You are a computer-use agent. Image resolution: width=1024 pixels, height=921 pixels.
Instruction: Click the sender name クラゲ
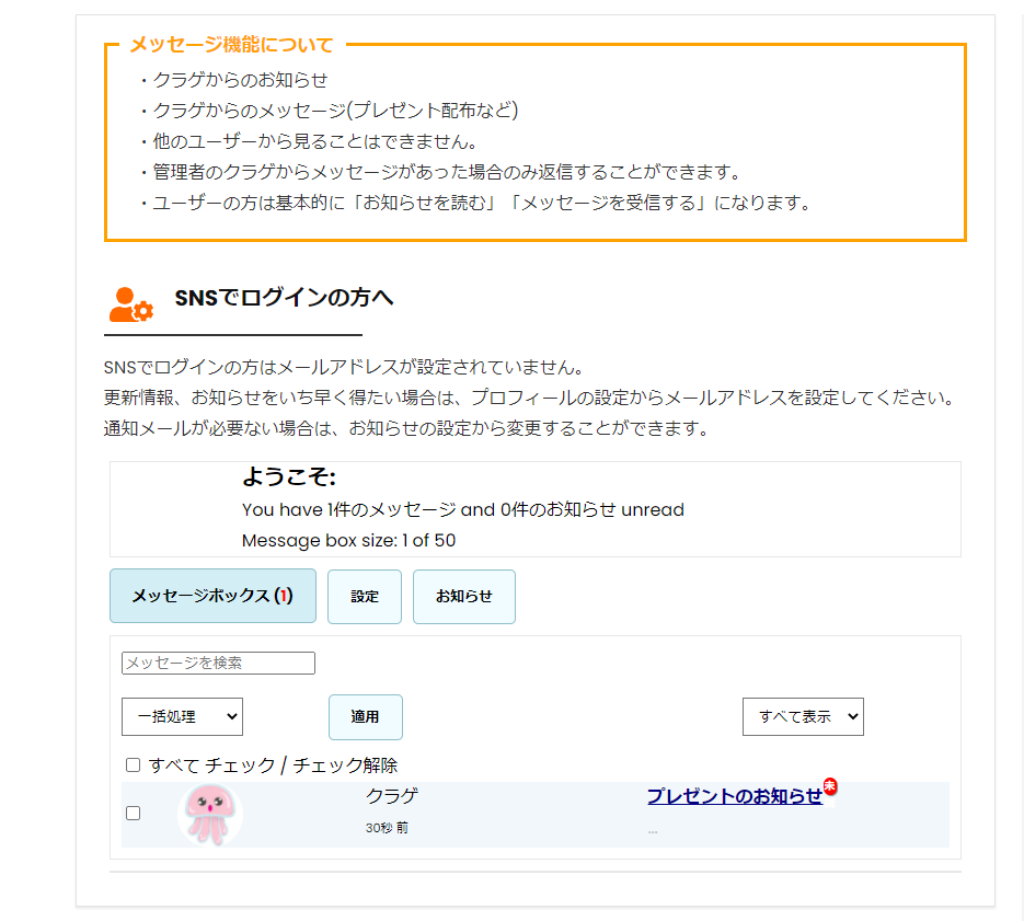391,797
